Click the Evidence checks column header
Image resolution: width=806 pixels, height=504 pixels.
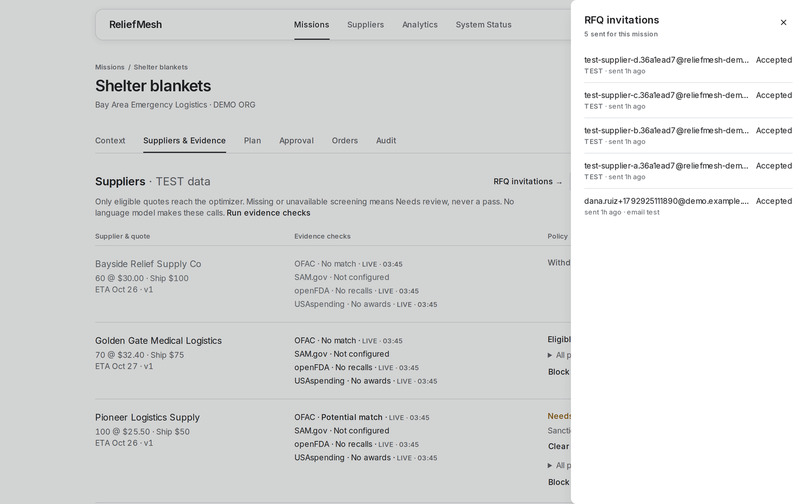click(322, 236)
